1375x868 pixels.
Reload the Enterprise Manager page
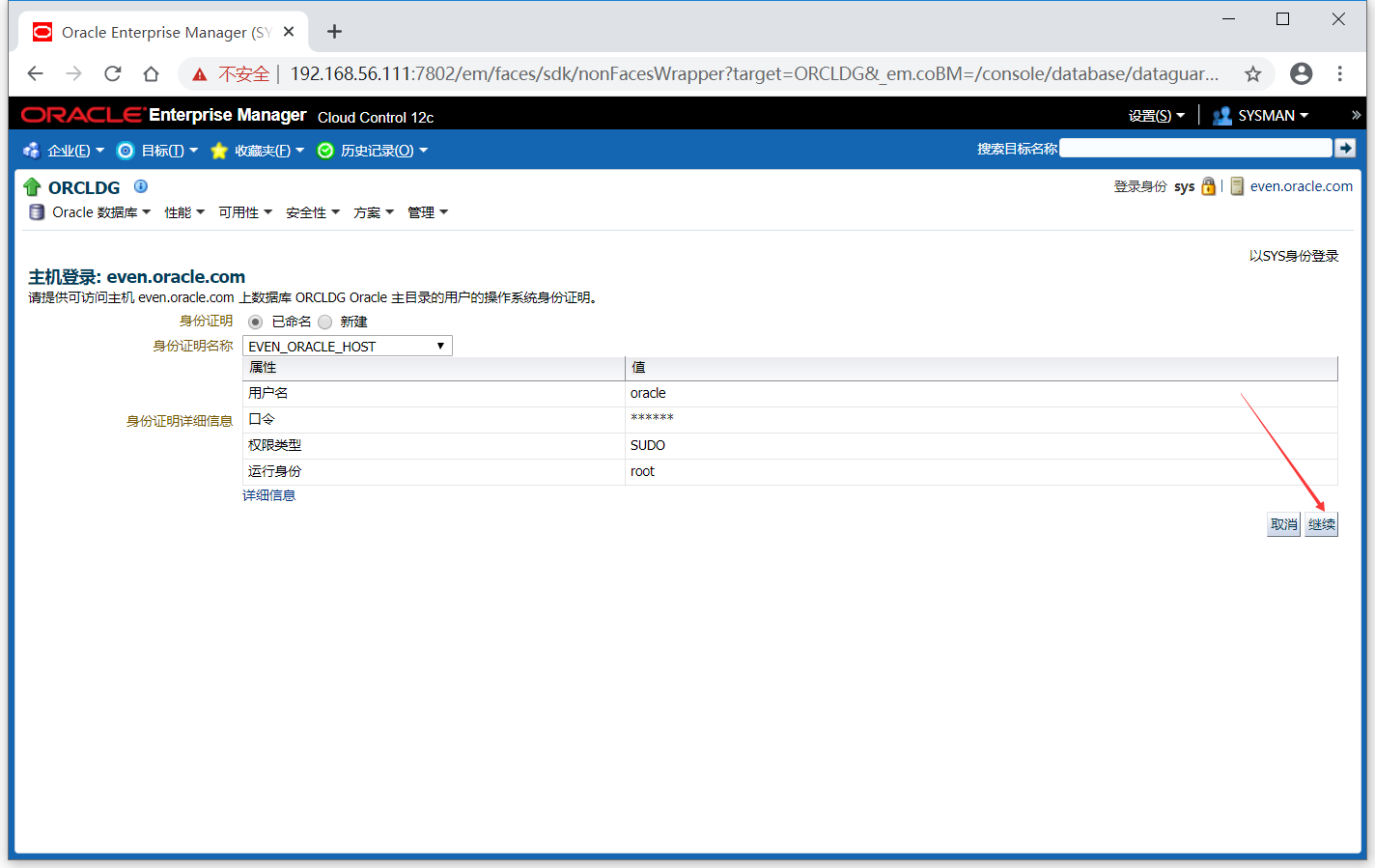[x=113, y=73]
